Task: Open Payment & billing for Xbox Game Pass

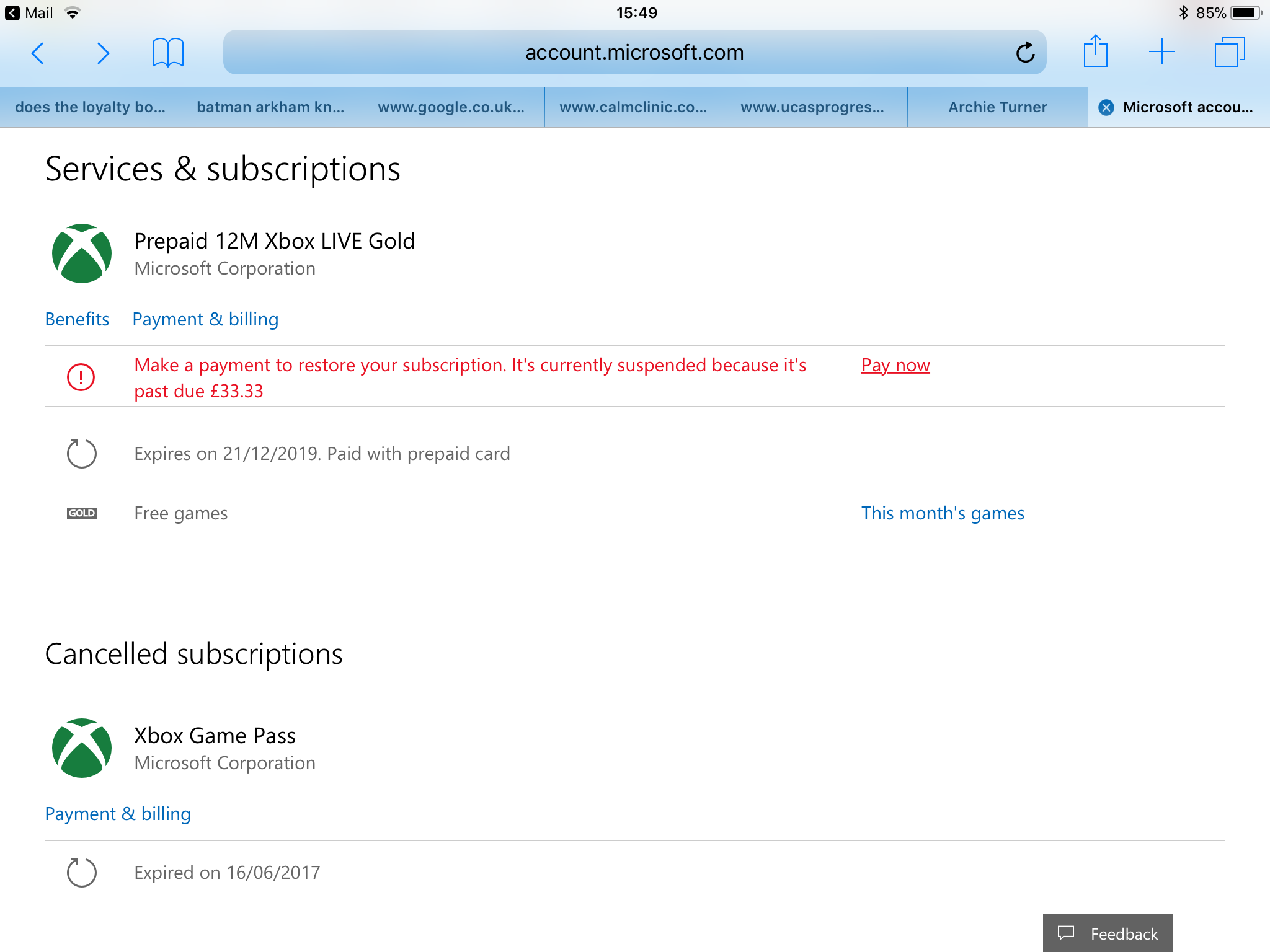Action: pos(118,812)
